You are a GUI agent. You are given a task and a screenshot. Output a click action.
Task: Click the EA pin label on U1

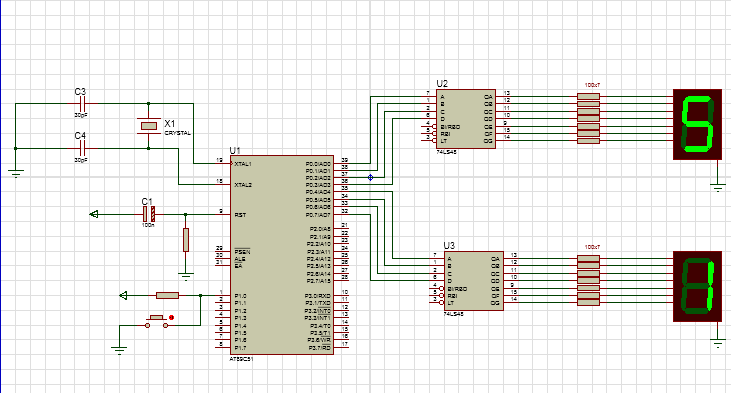click(238, 266)
